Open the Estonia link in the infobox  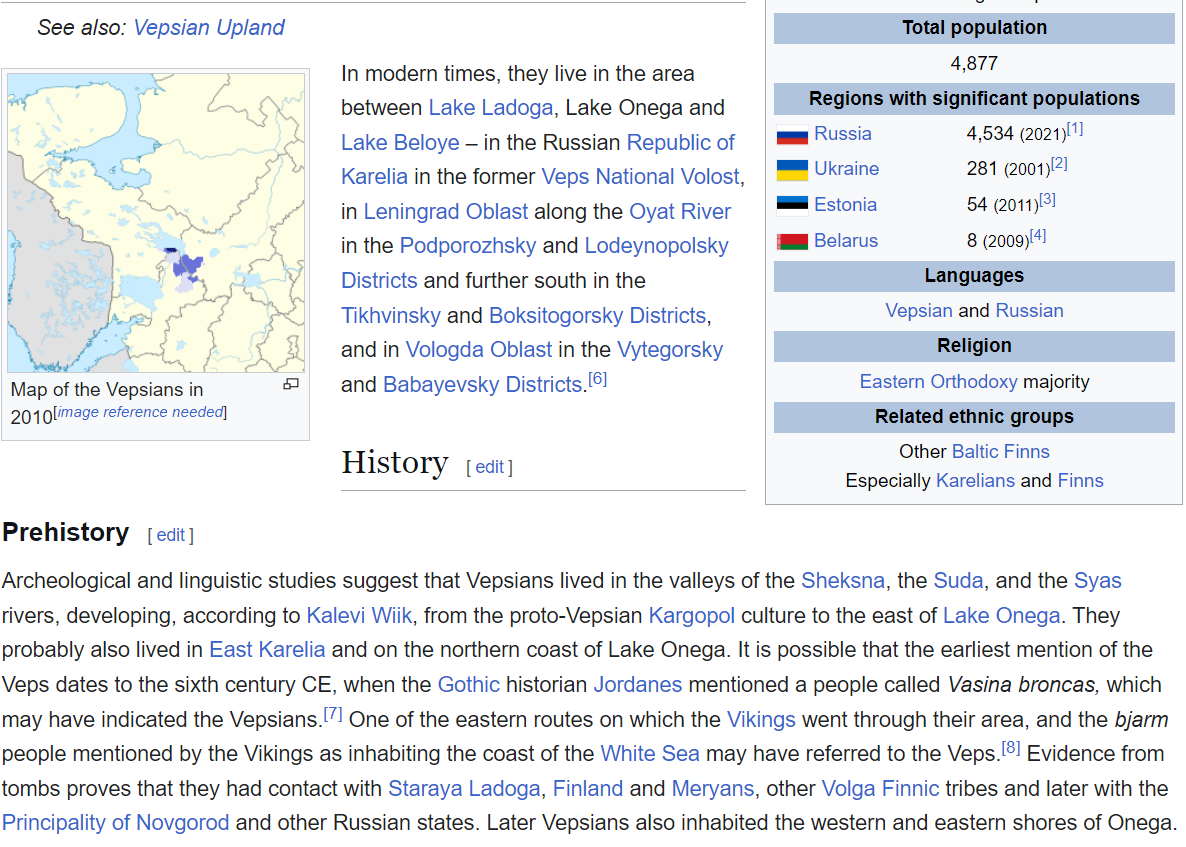pyautogui.click(x=846, y=205)
